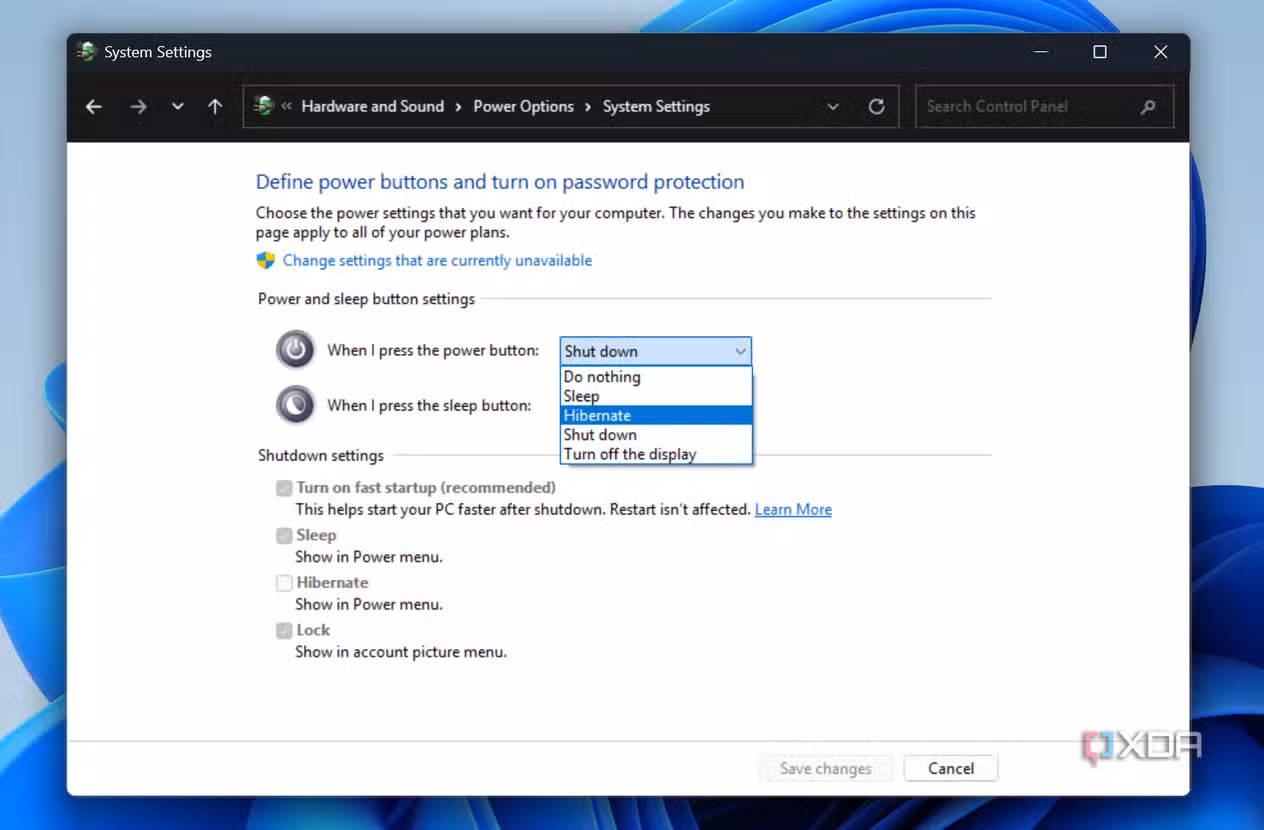
Task: Enable the Hibernate power menu checkbox
Action: (x=285, y=583)
